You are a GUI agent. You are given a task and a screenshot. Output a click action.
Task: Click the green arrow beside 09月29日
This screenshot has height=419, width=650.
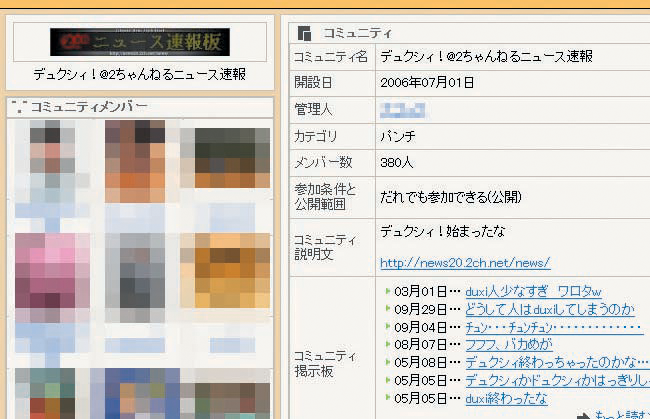click(388, 308)
